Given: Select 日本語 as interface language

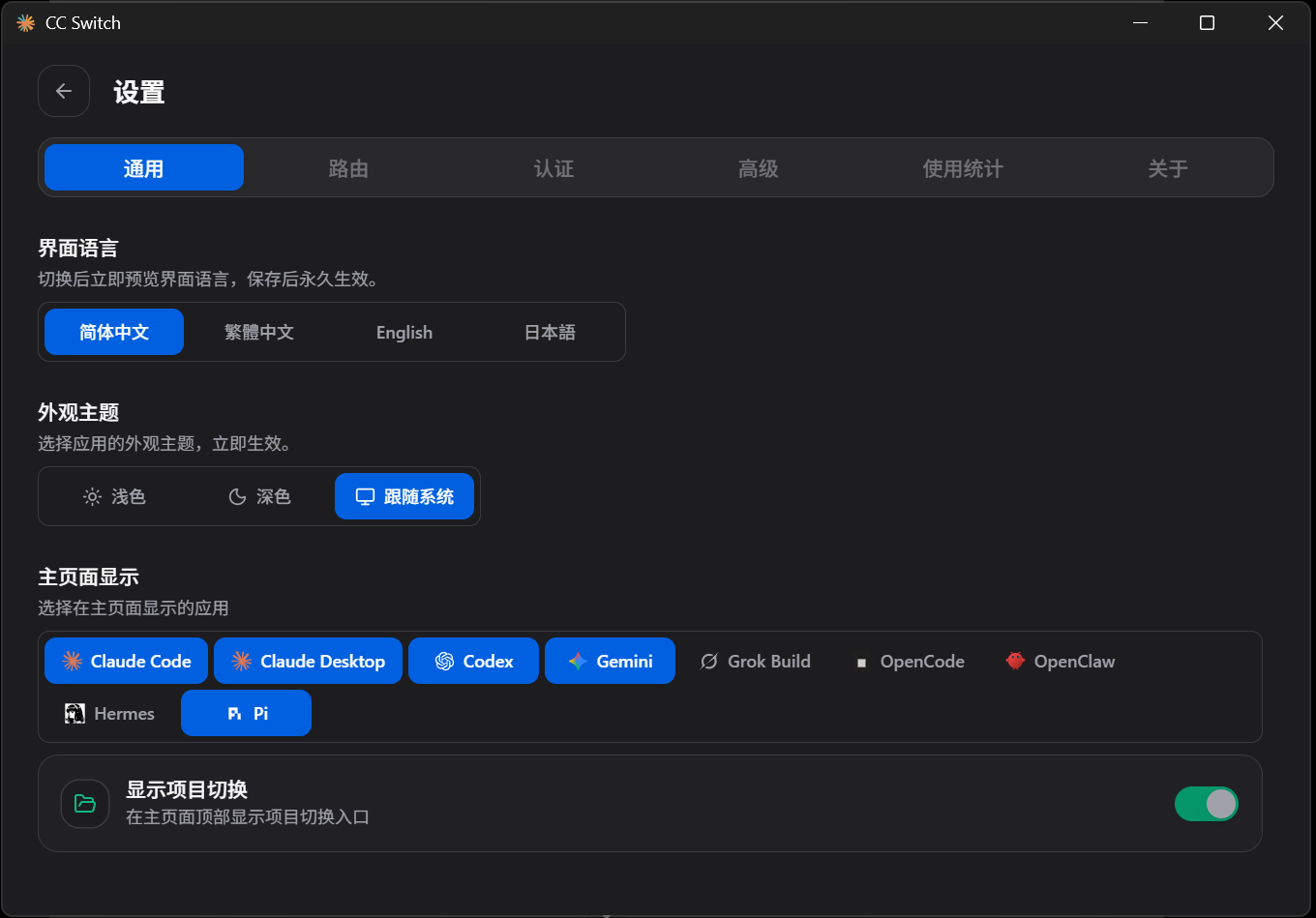Looking at the screenshot, I should point(550,332).
